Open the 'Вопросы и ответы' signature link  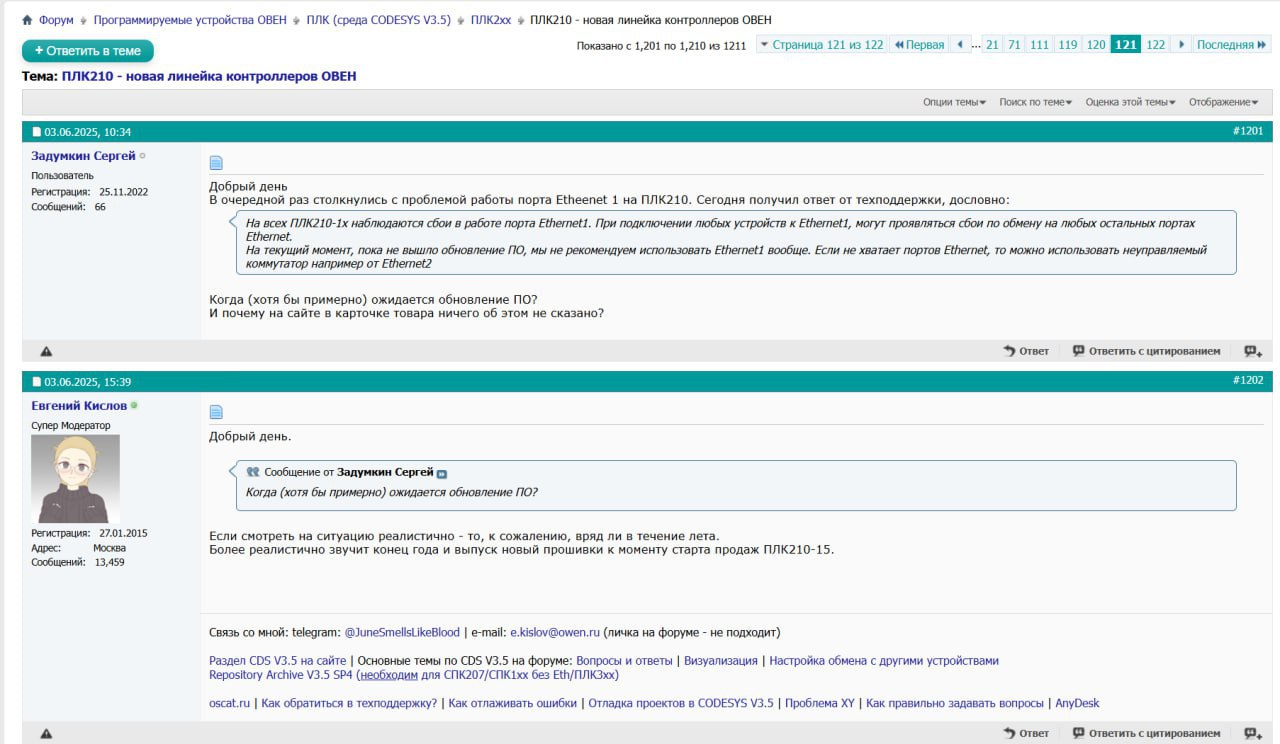pos(624,661)
